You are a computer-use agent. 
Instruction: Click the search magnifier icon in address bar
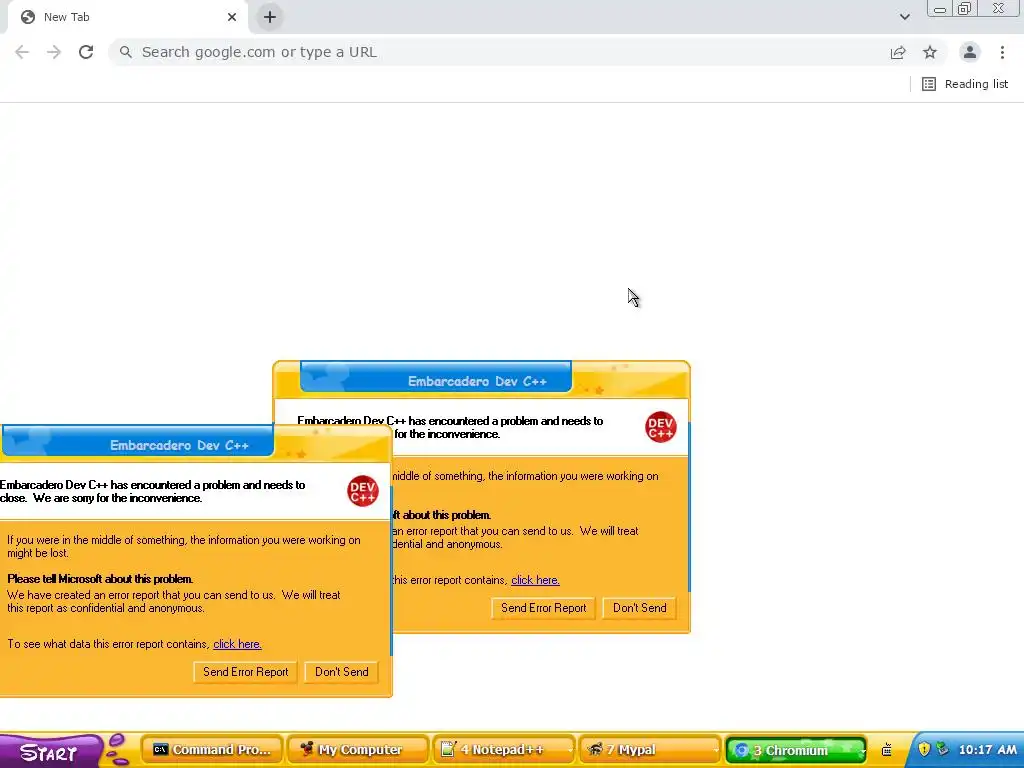125,52
